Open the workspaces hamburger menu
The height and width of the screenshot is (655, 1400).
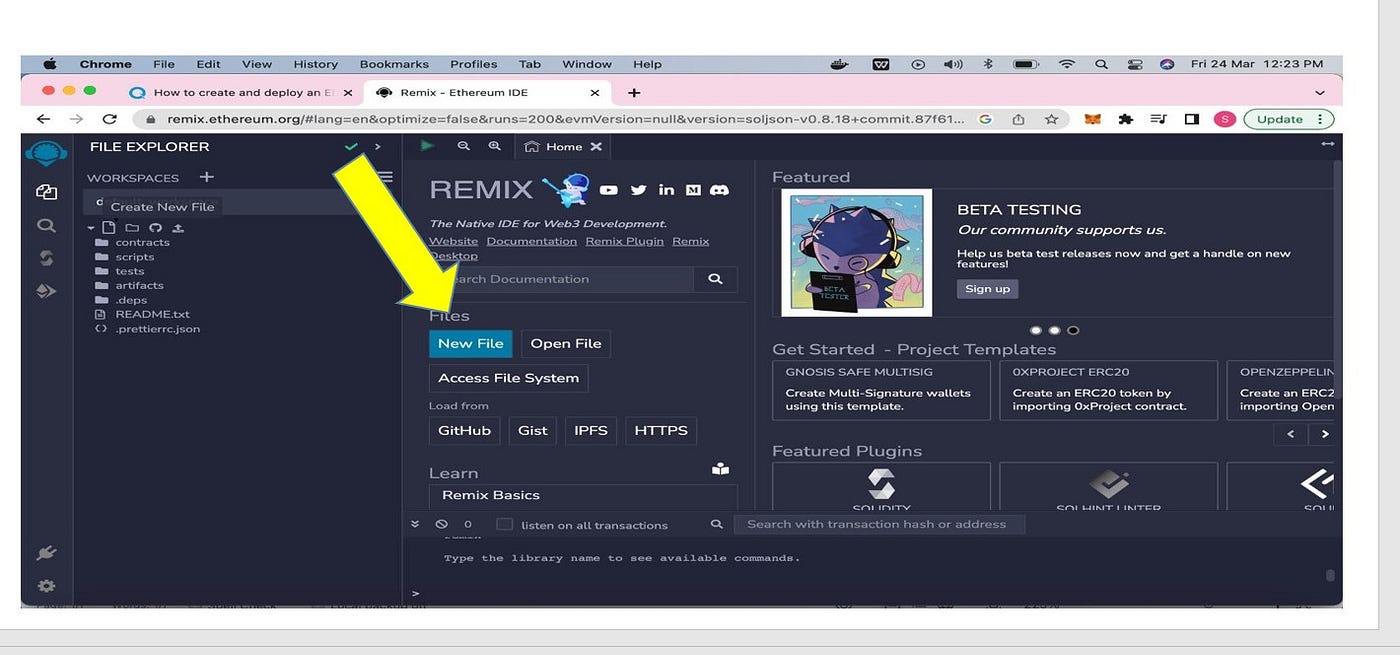(x=383, y=177)
